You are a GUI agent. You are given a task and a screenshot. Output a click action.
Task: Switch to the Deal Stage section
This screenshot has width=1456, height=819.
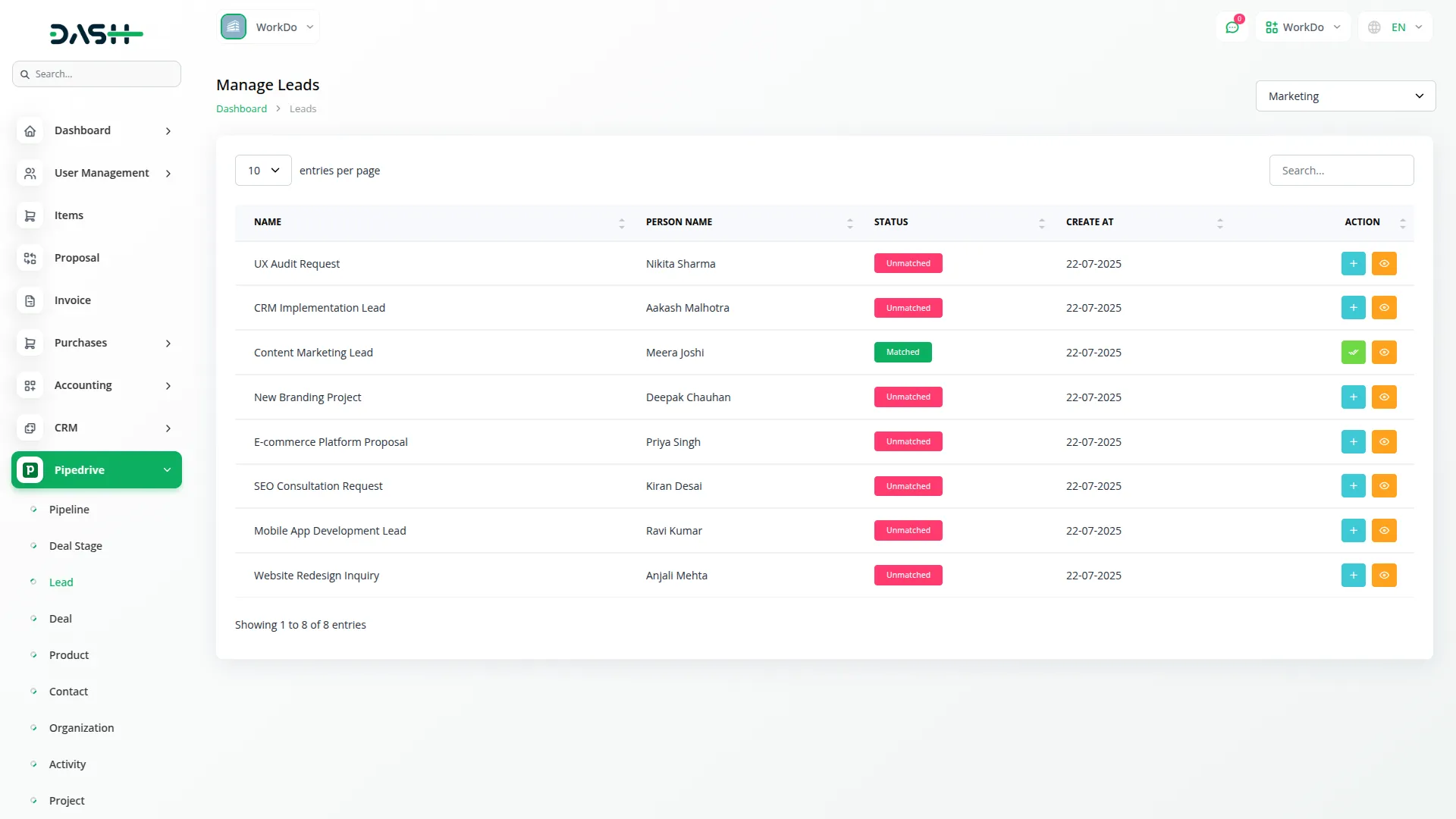pyautogui.click(x=76, y=545)
